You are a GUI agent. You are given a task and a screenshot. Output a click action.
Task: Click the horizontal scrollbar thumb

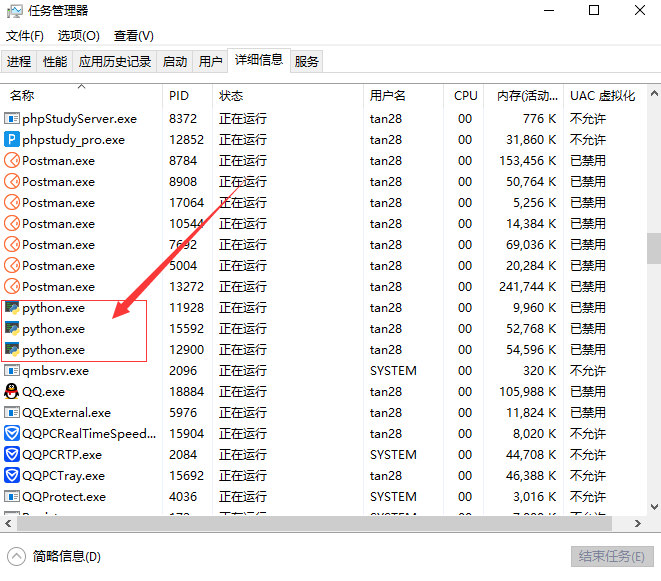point(314,524)
